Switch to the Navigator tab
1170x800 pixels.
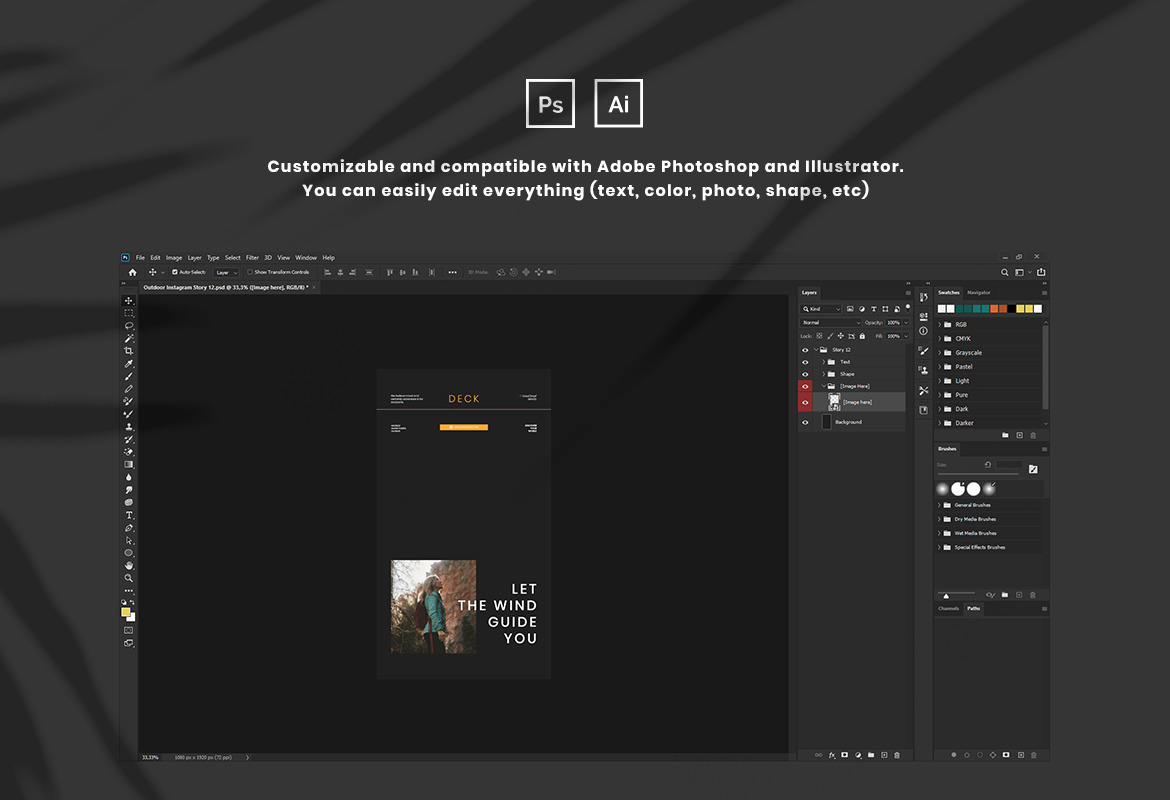[978, 293]
